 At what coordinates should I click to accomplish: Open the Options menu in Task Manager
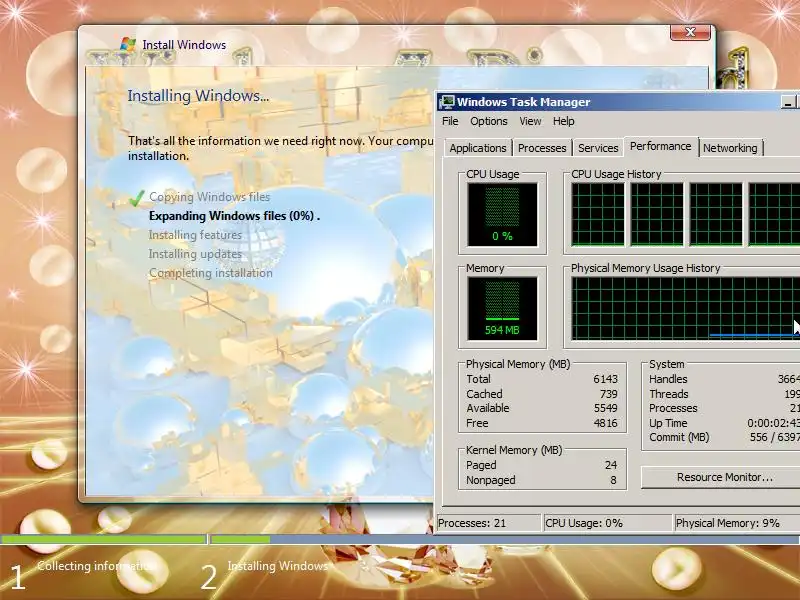[x=489, y=121]
